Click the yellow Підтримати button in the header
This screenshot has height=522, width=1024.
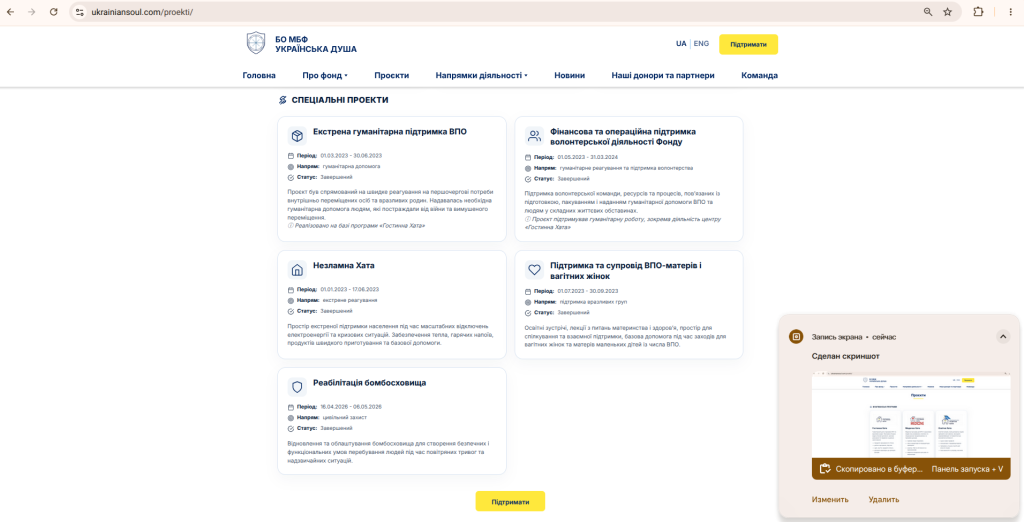748,44
